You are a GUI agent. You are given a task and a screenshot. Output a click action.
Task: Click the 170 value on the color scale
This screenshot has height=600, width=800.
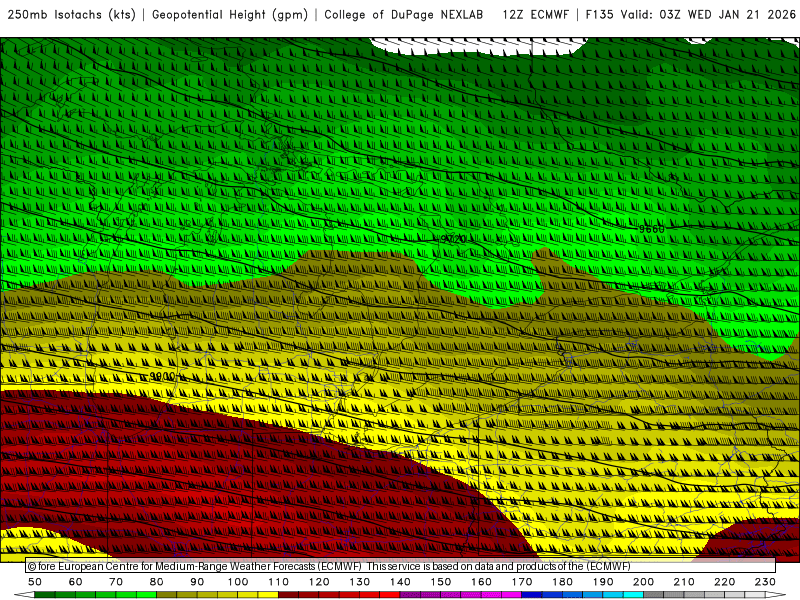522,582
